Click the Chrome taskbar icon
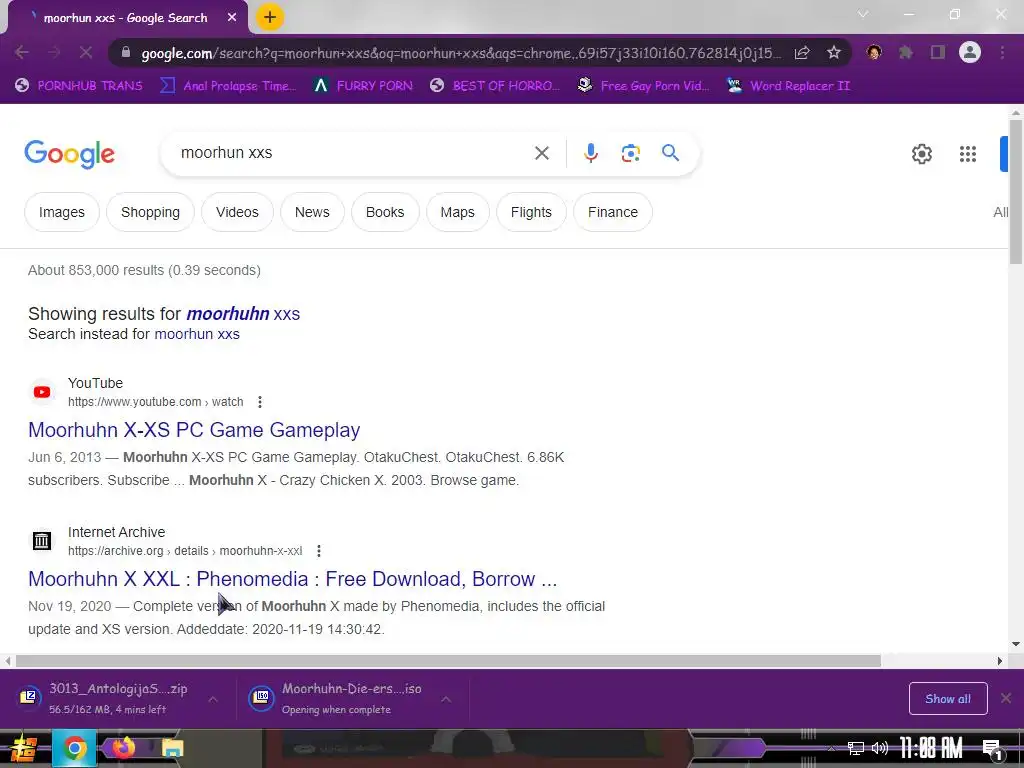 point(74,748)
